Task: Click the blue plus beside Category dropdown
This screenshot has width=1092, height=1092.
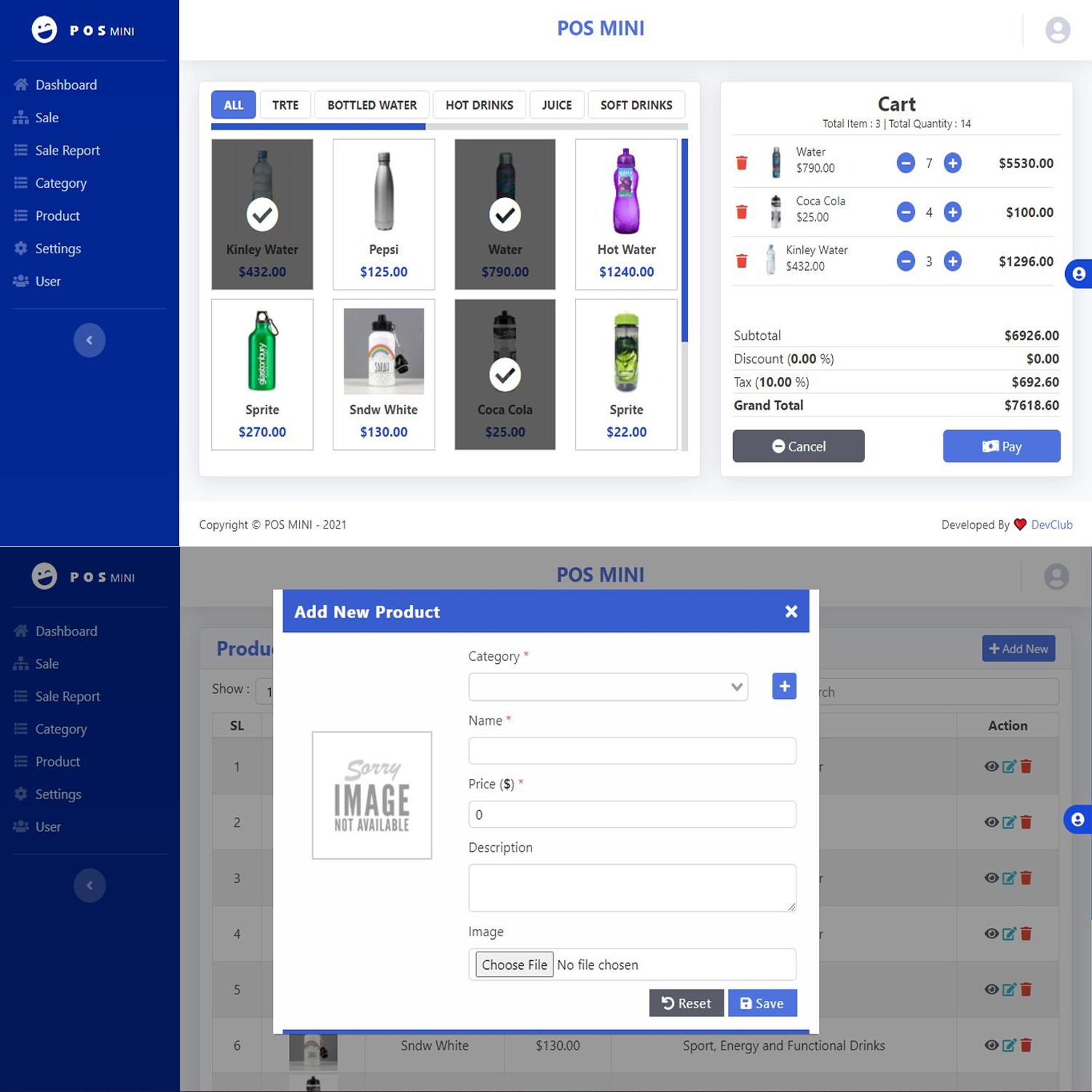Action: tap(784, 687)
